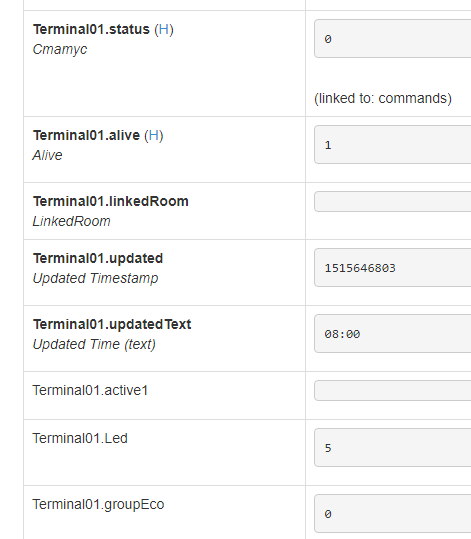Click the Terminal01.active1 property label
This screenshot has height=539, width=471.
90,390
